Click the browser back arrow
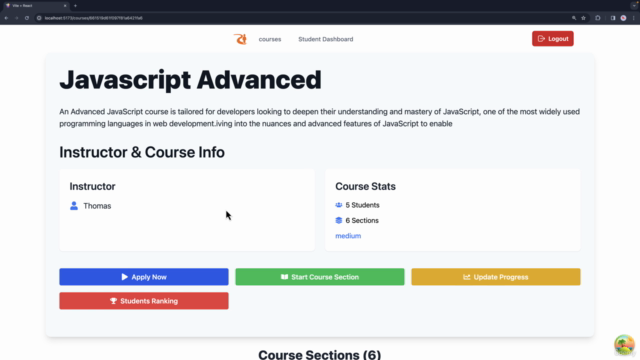The height and width of the screenshot is (360, 640). tap(6, 18)
